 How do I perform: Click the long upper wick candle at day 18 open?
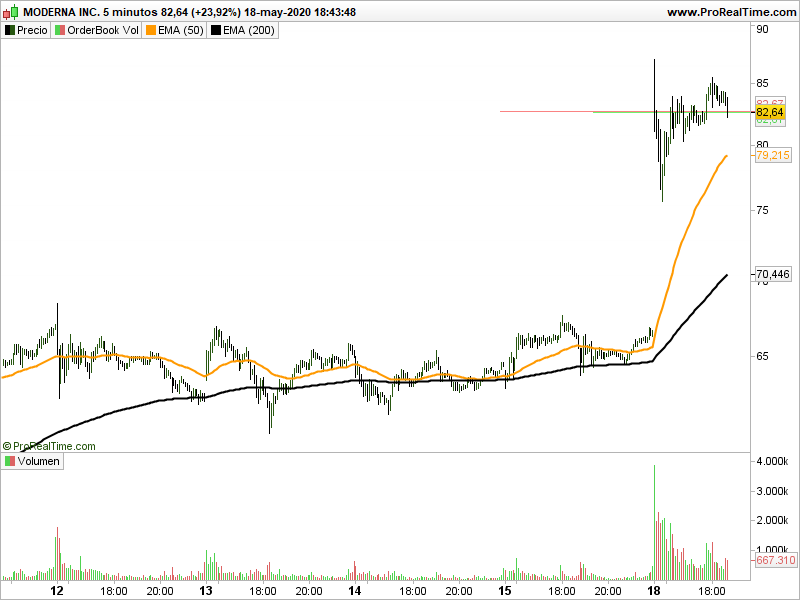(x=655, y=97)
